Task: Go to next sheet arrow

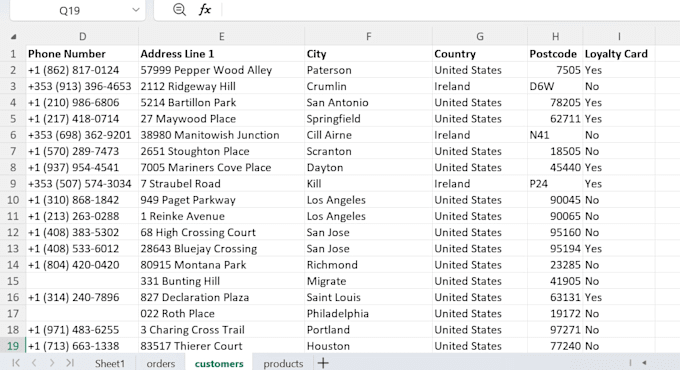Action: tap(52, 363)
